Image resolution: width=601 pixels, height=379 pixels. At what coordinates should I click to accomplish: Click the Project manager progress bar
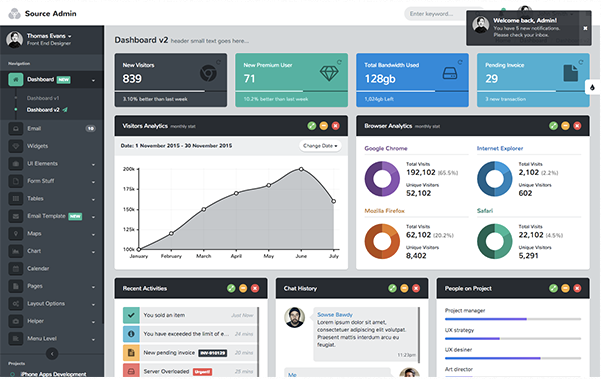(513, 319)
